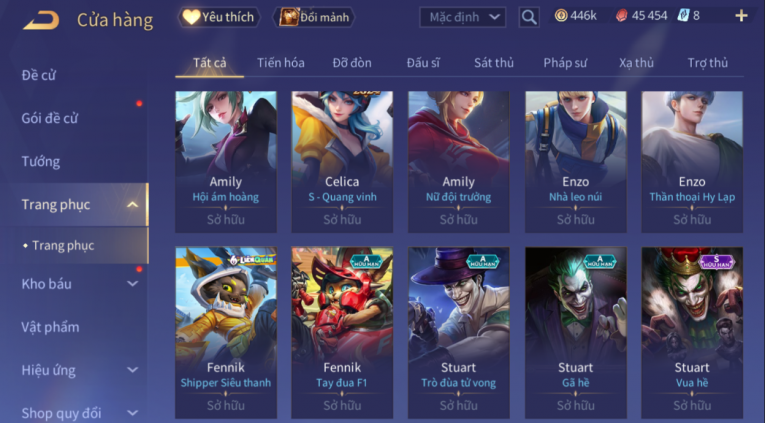Viewport: 765px width, 423px height.
Task: Select the Celica S - Quang vinh skin card
Action: [342, 161]
